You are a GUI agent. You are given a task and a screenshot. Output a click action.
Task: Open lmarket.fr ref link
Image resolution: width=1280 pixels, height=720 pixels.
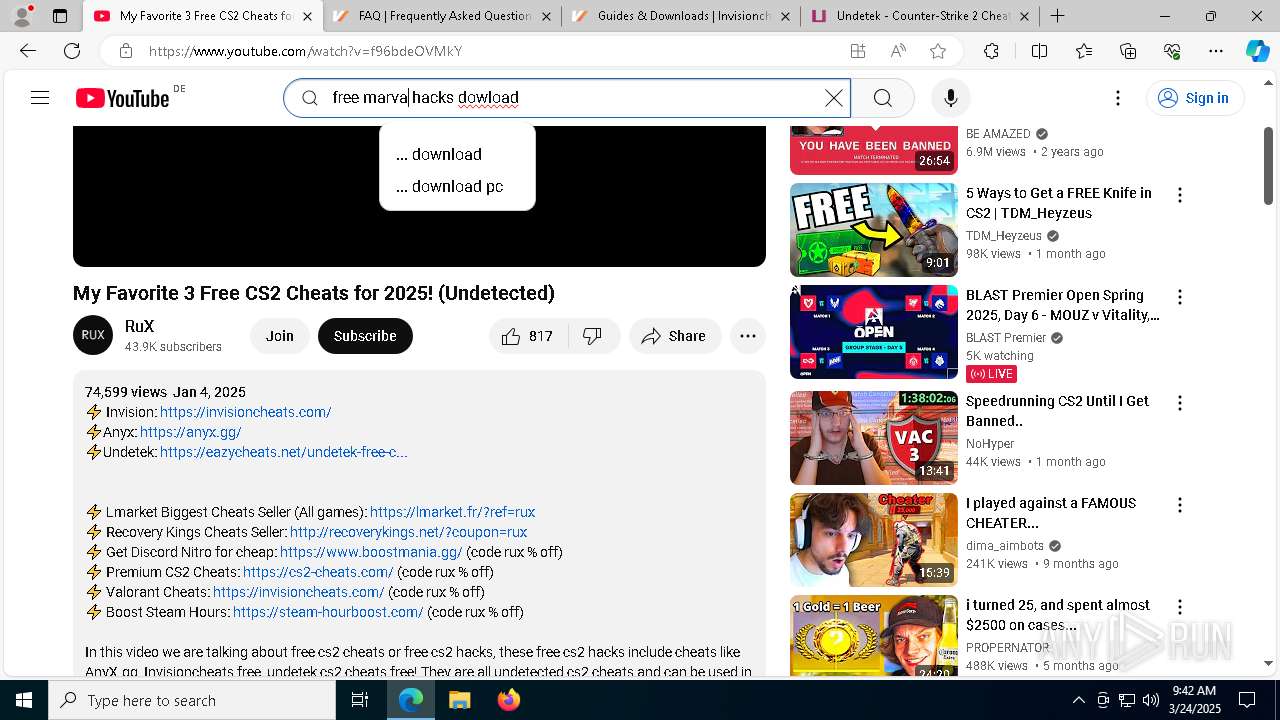click(452, 512)
